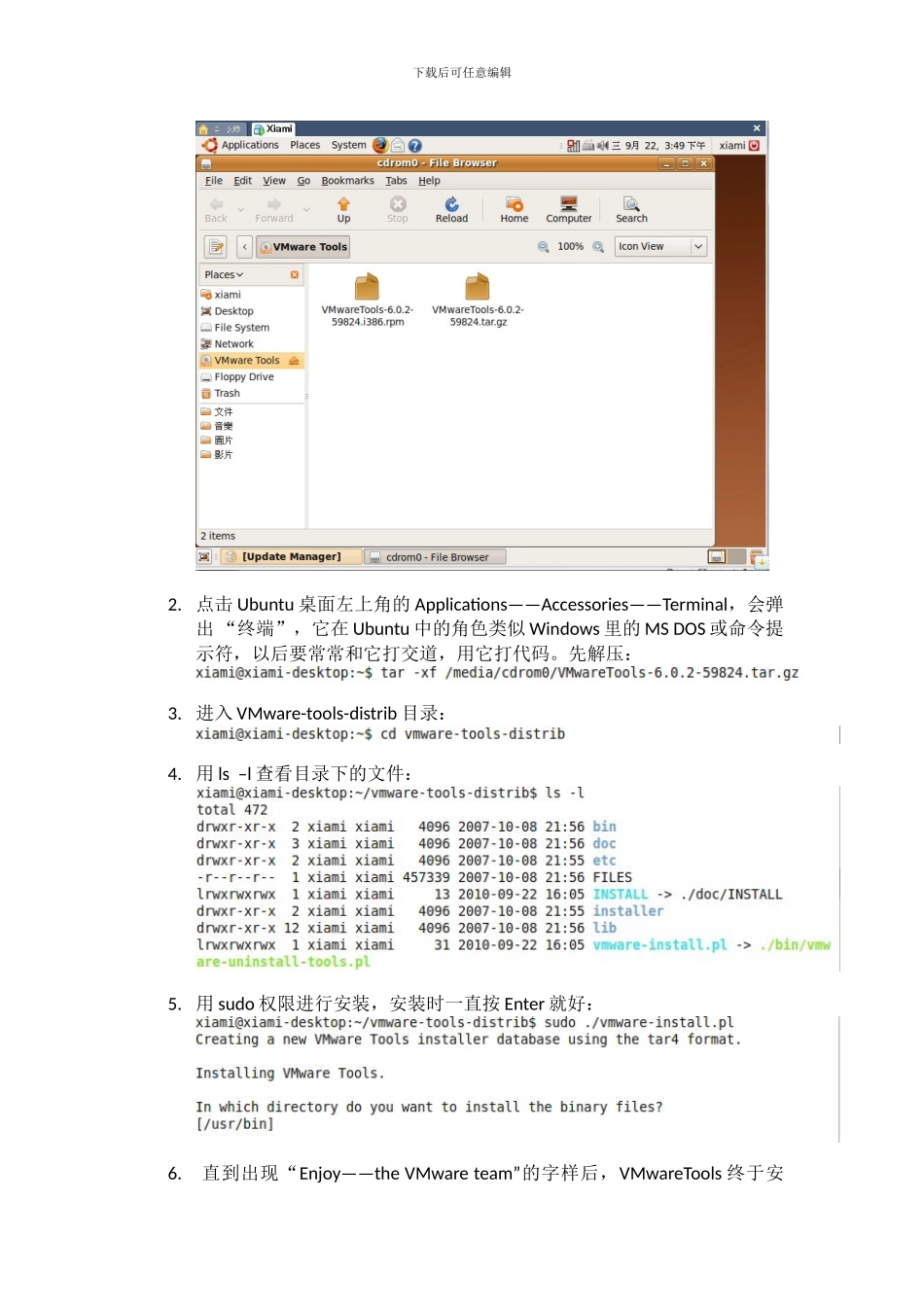Open Computer from the toolbar
The height and width of the screenshot is (1307, 924).
click(x=569, y=209)
